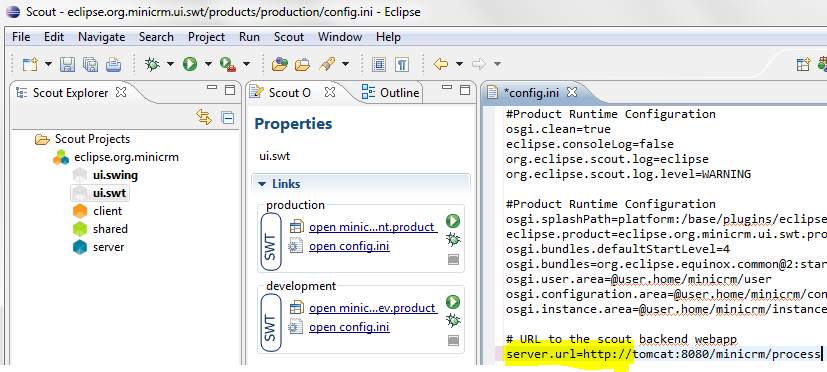The image size is (827, 372).
Task: Minimize the Scout Explorer panel
Action: (x=212, y=88)
